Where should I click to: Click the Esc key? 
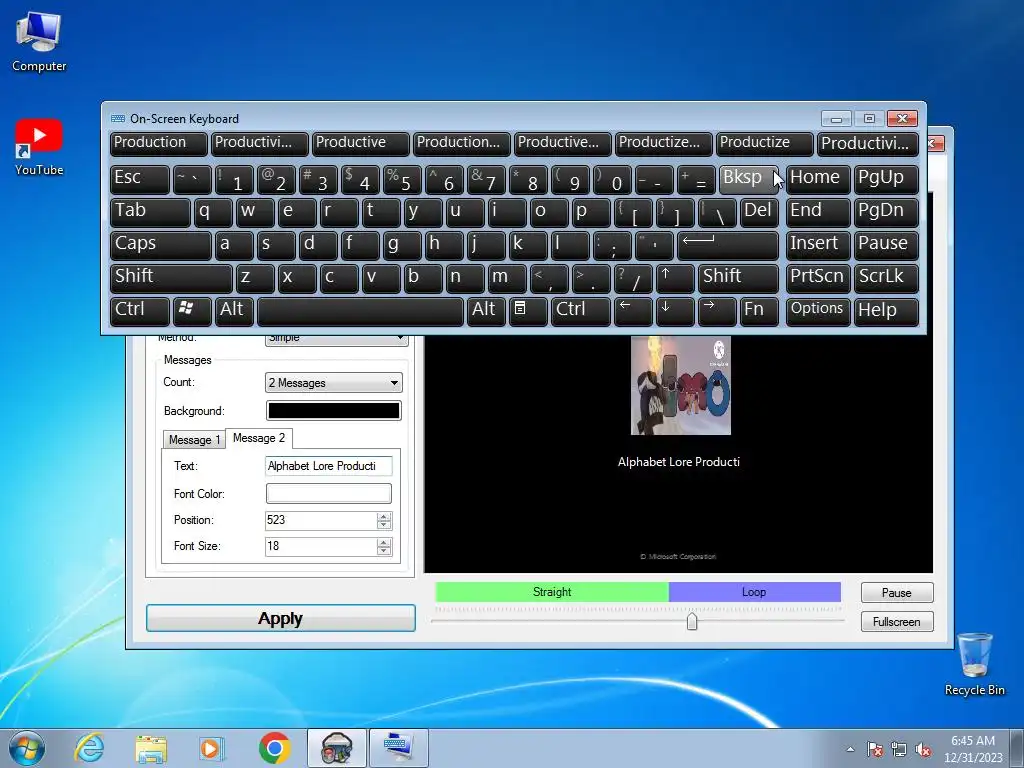[x=140, y=180]
